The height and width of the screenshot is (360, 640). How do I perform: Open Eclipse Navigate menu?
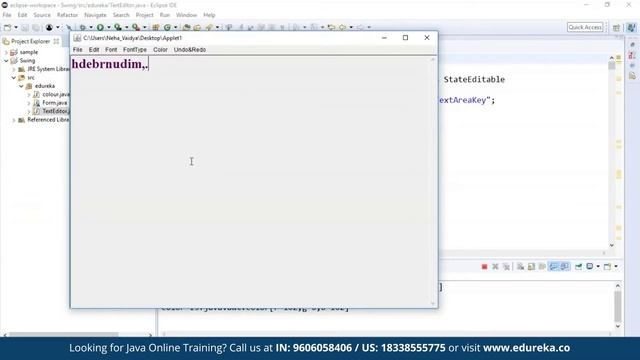[x=95, y=15]
